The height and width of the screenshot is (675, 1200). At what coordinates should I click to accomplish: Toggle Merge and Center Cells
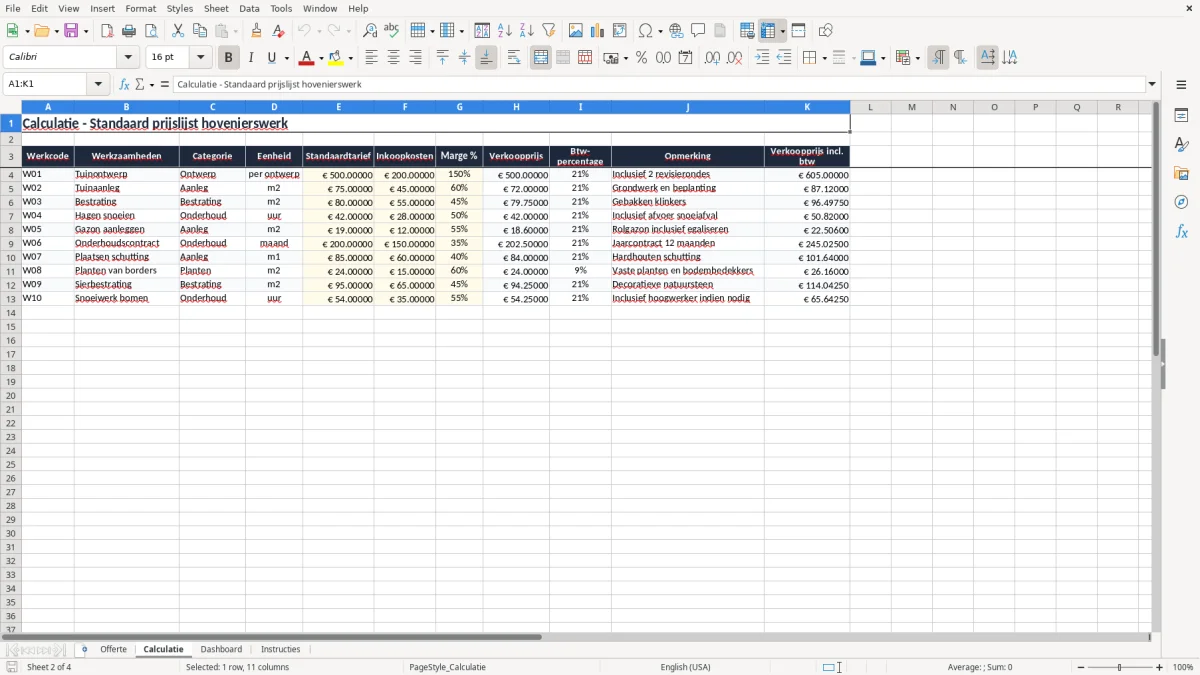541,58
